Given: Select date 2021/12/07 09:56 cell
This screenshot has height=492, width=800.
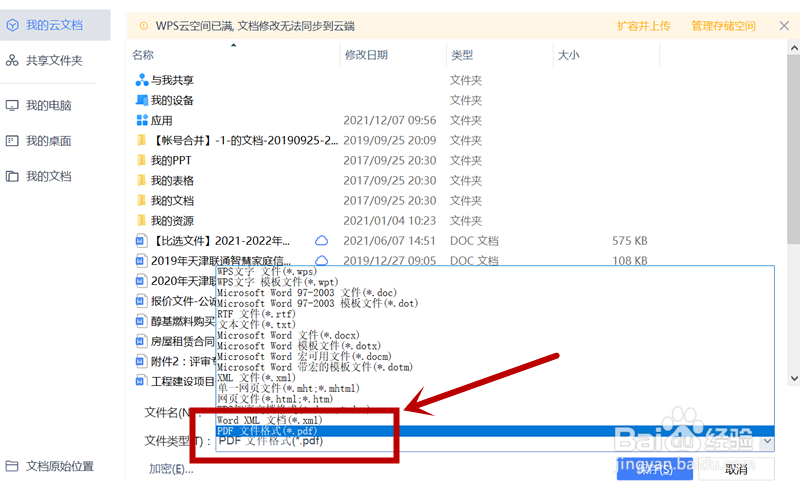Looking at the screenshot, I should [390, 120].
